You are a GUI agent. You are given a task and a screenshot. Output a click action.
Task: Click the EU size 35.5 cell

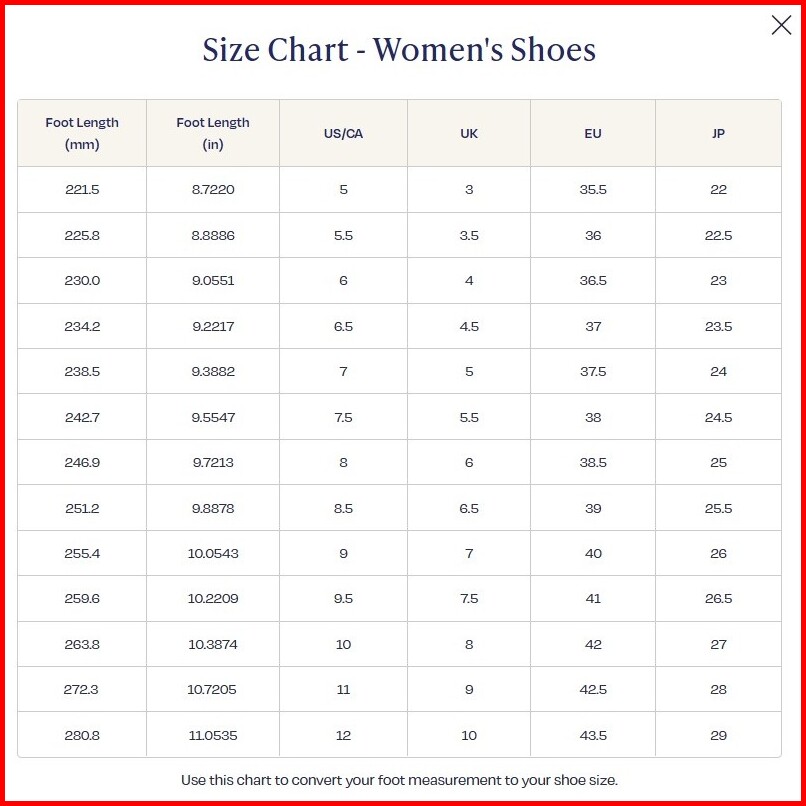(x=593, y=190)
